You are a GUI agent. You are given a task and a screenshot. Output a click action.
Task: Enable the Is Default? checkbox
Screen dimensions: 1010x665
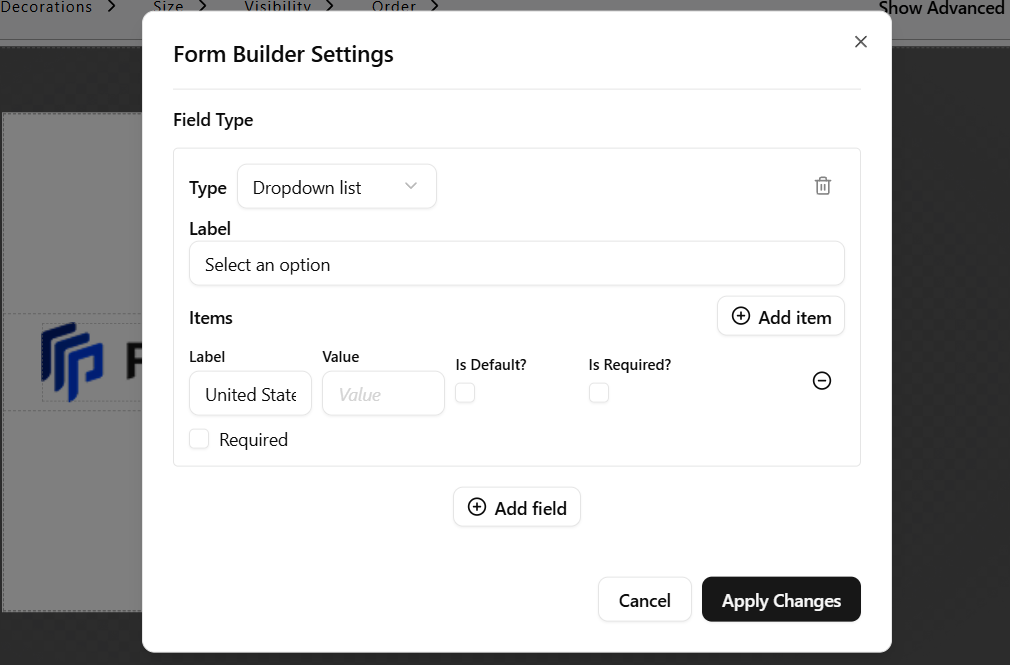[465, 393]
